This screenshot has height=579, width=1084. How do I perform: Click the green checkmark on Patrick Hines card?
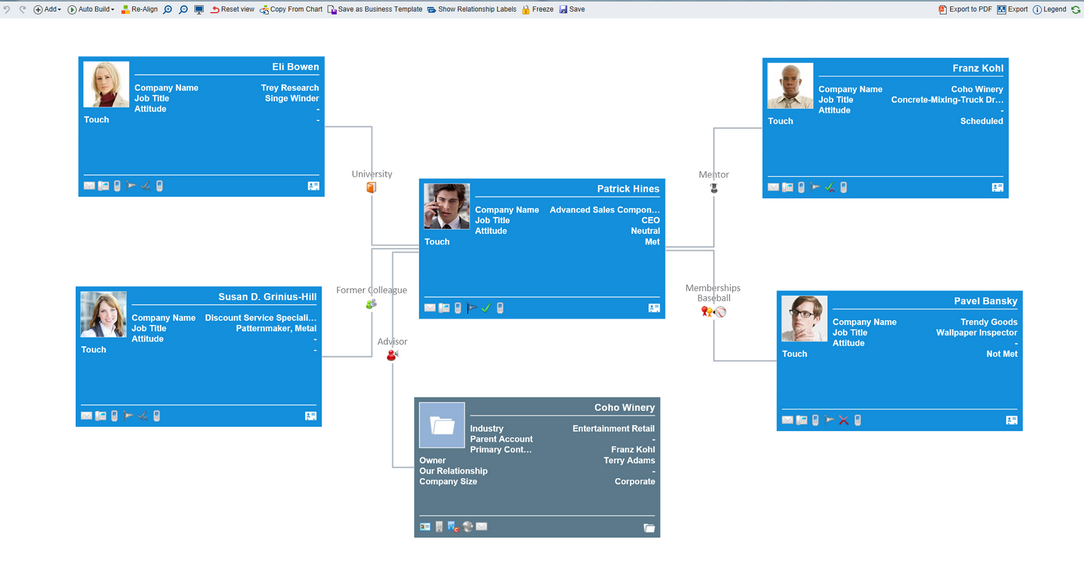tap(486, 308)
